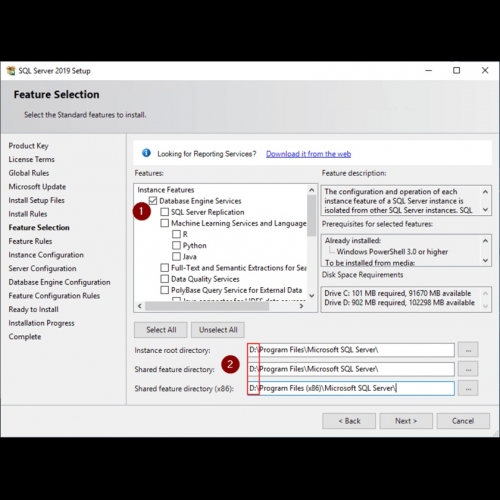500x500 pixels.
Task: Click the features list up scroll arrow
Action: pyautogui.click(x=312, y=190)
